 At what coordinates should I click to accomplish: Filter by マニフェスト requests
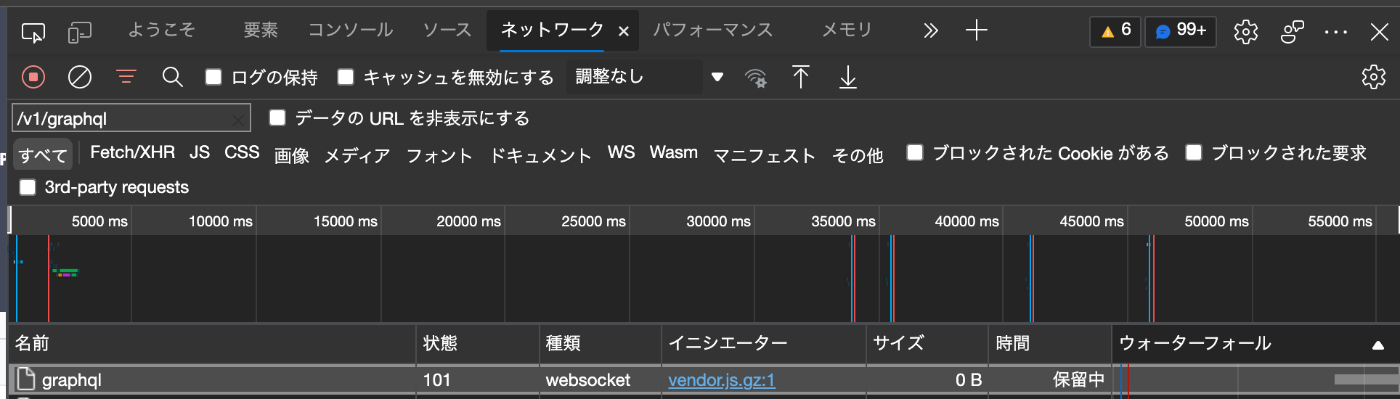coord(764,155)
